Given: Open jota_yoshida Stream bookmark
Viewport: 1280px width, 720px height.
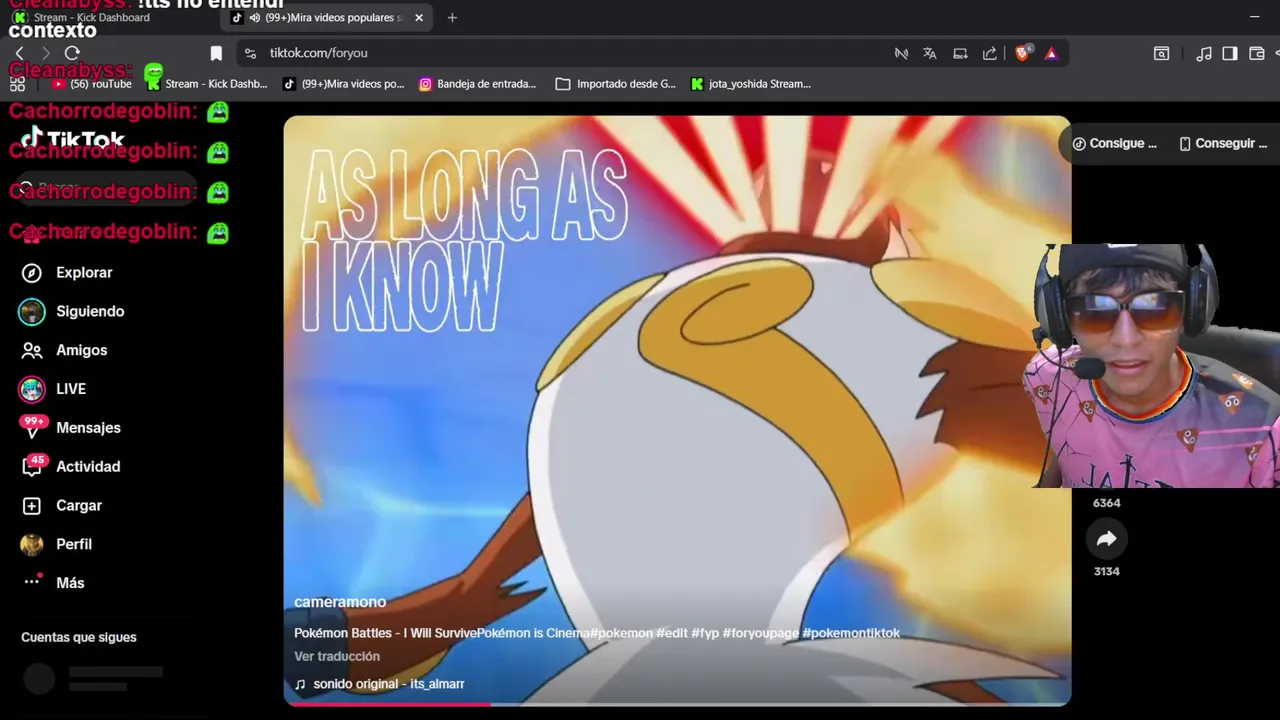Looking at the screenshot, I should pyautogui.click(x=750, y=84).
